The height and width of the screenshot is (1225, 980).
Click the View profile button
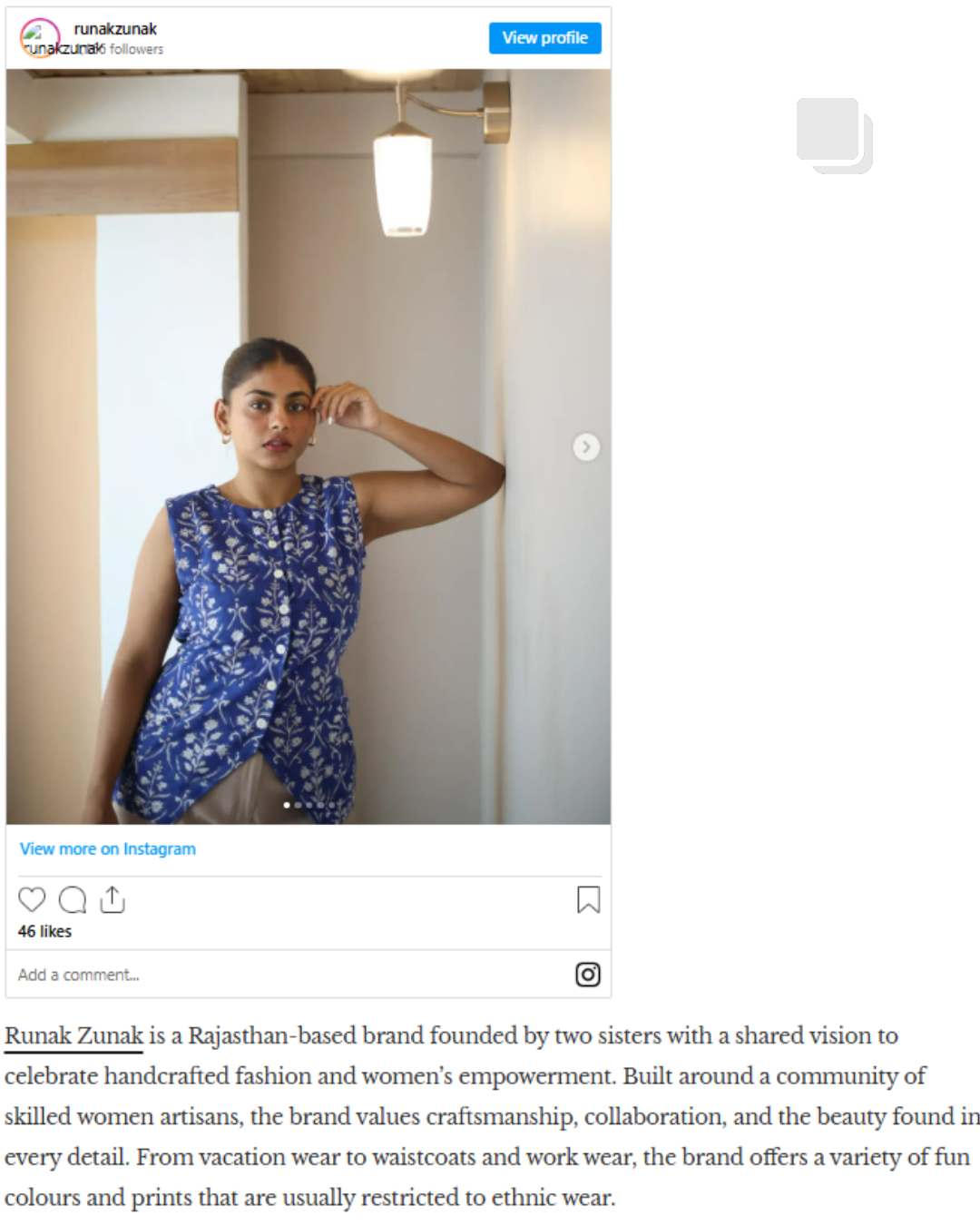(544, 37)
